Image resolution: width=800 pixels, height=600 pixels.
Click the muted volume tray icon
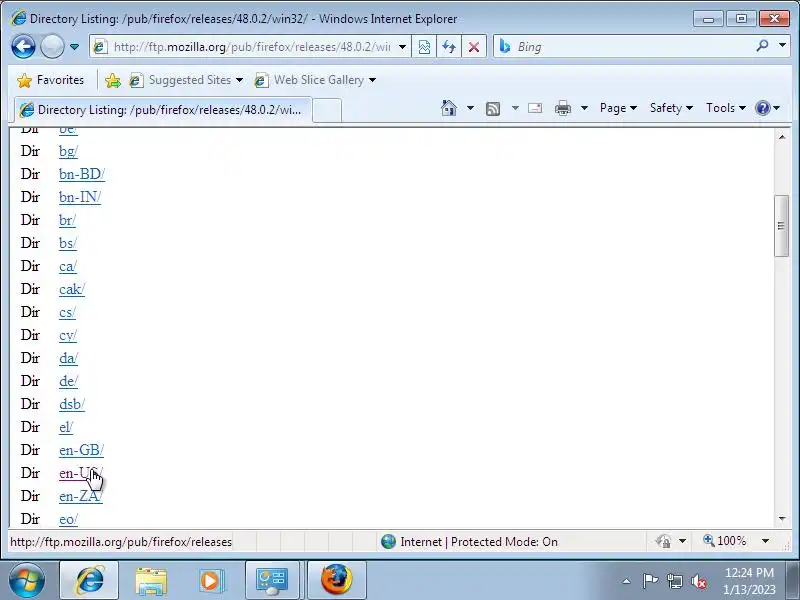click(698, 581)
